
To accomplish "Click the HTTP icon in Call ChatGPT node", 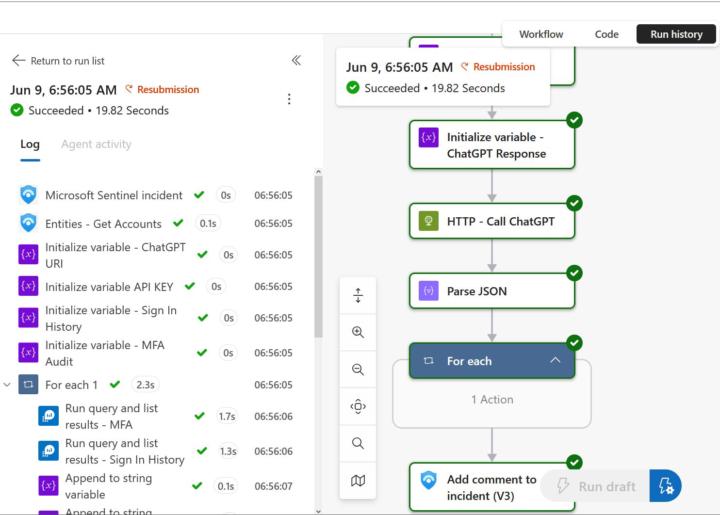I will tap(428, 221).
